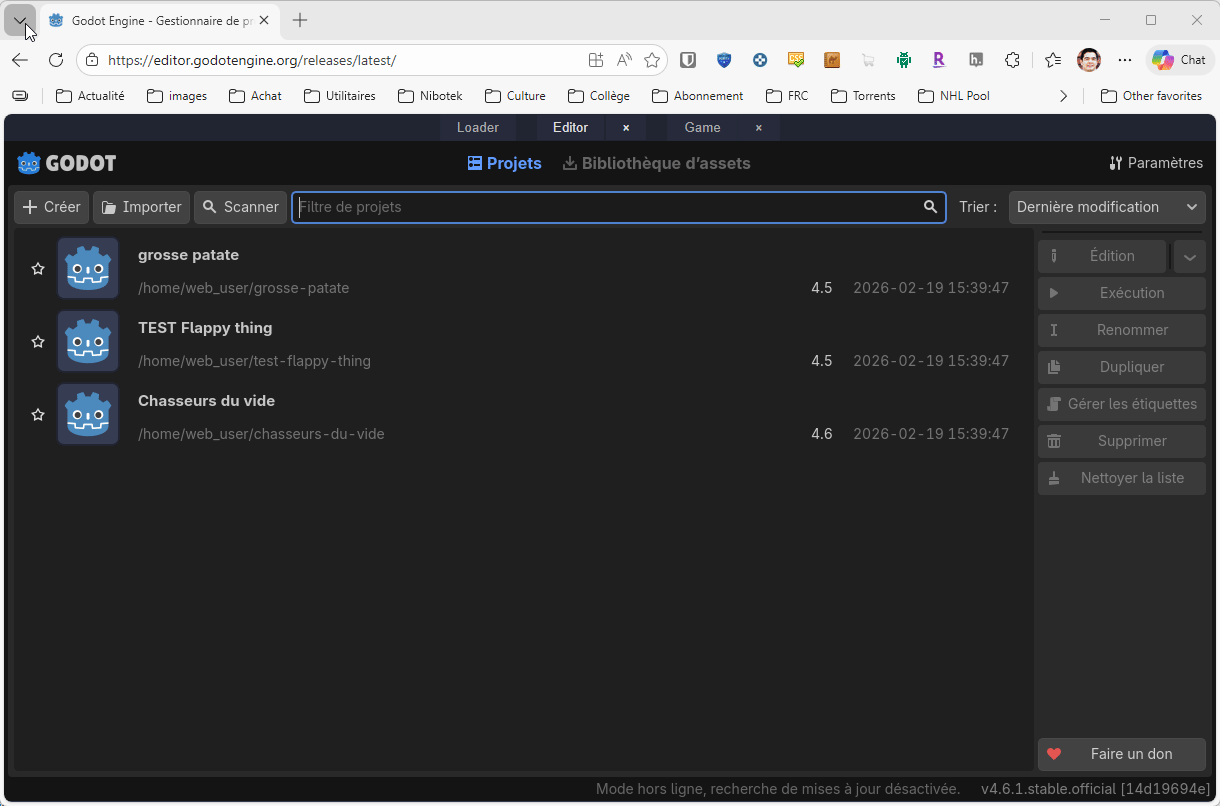Viewport: 1220px width, 806px height.
Task: Mark Chasseurs du vide as favorite
Action: pos(38,415)
